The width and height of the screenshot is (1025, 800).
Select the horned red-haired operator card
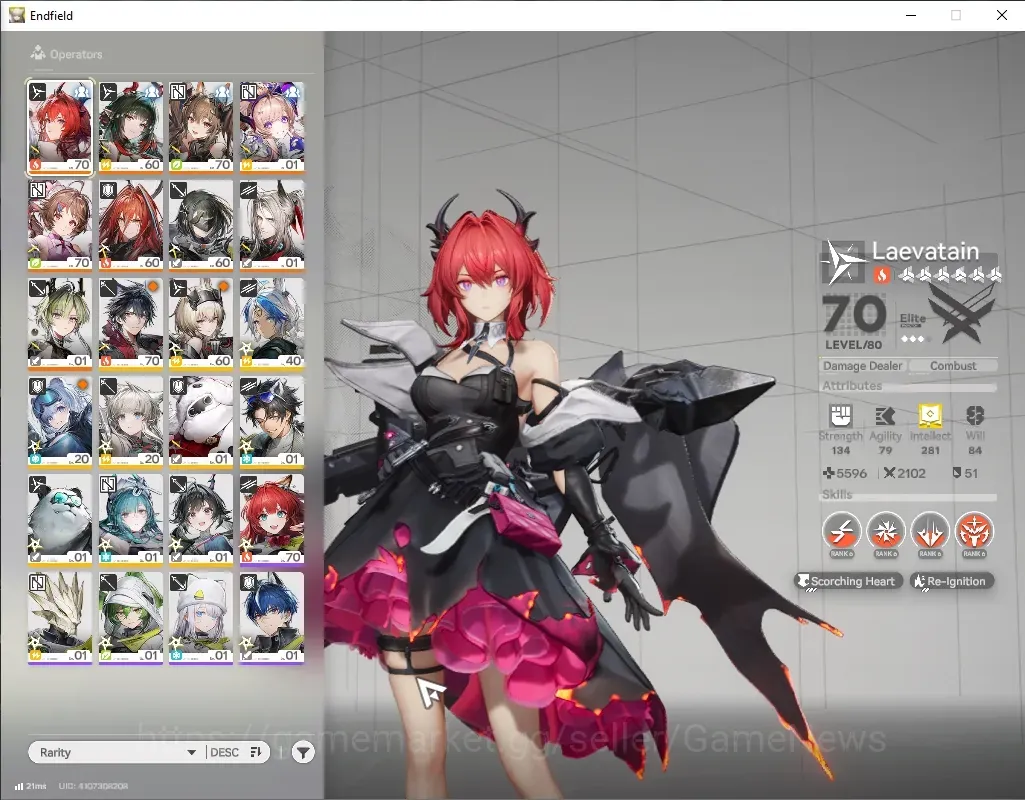click(x=60, y=127)
